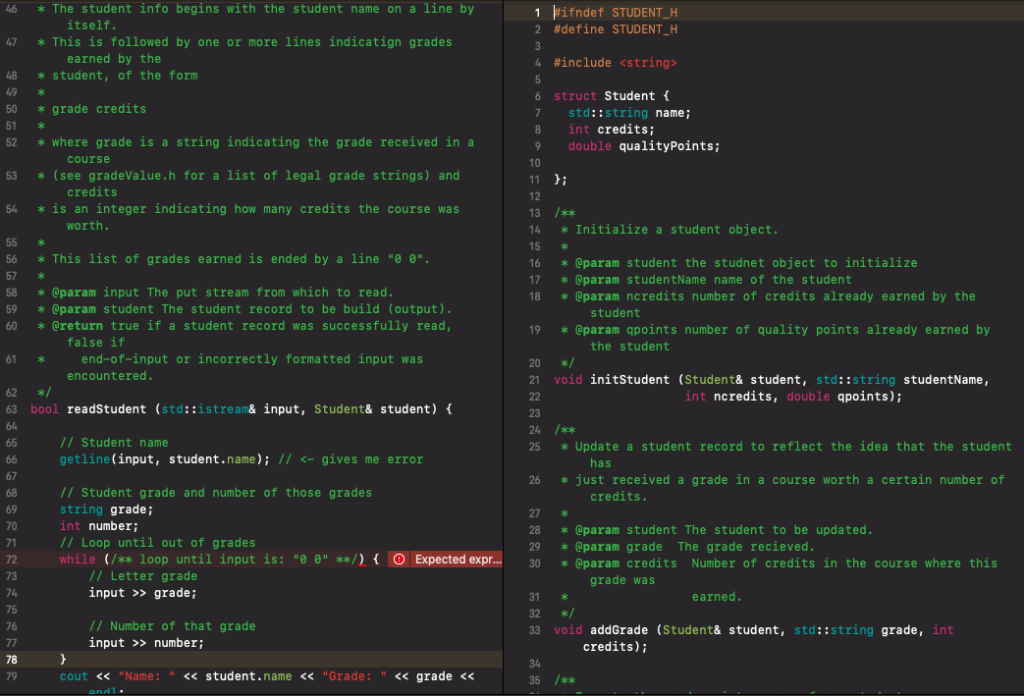Click the "Expected expr..." error banner
Image resolution: width=1024 pixels, height=696 pixels.
coord(450,559)
